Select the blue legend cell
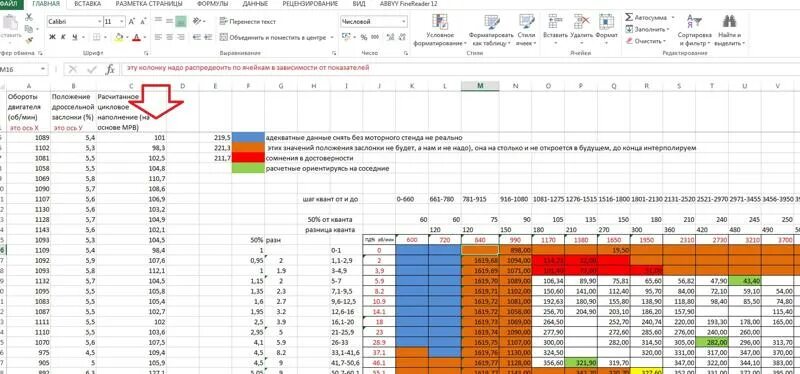Image resolution: width=800 pixels, height=374 pixels. tap(248, 138)
